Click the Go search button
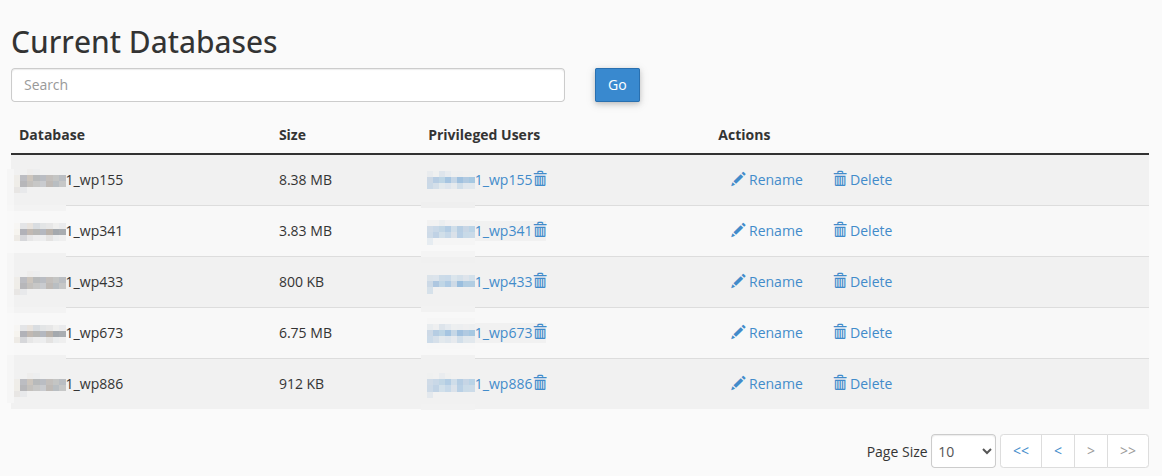1162x476 pixels. pyautogui.click(x=617, y=85)
